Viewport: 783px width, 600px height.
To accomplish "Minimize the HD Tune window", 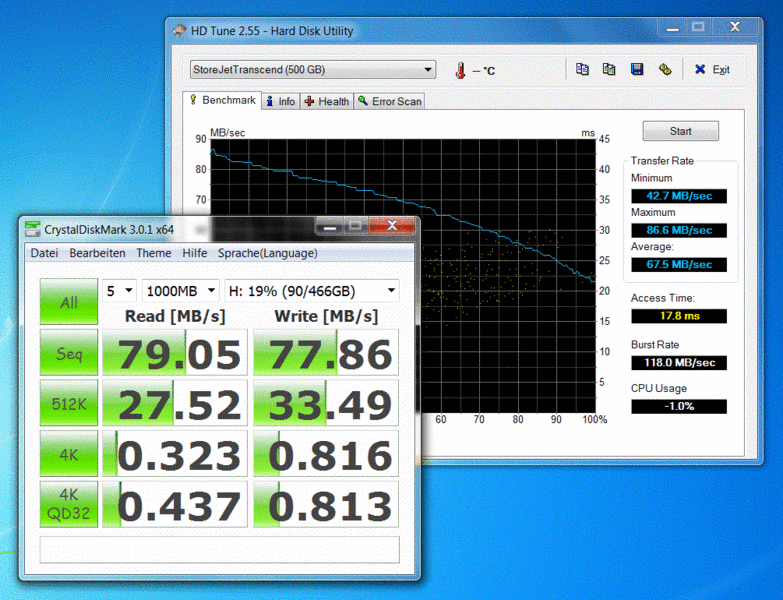I will point(673,27).
